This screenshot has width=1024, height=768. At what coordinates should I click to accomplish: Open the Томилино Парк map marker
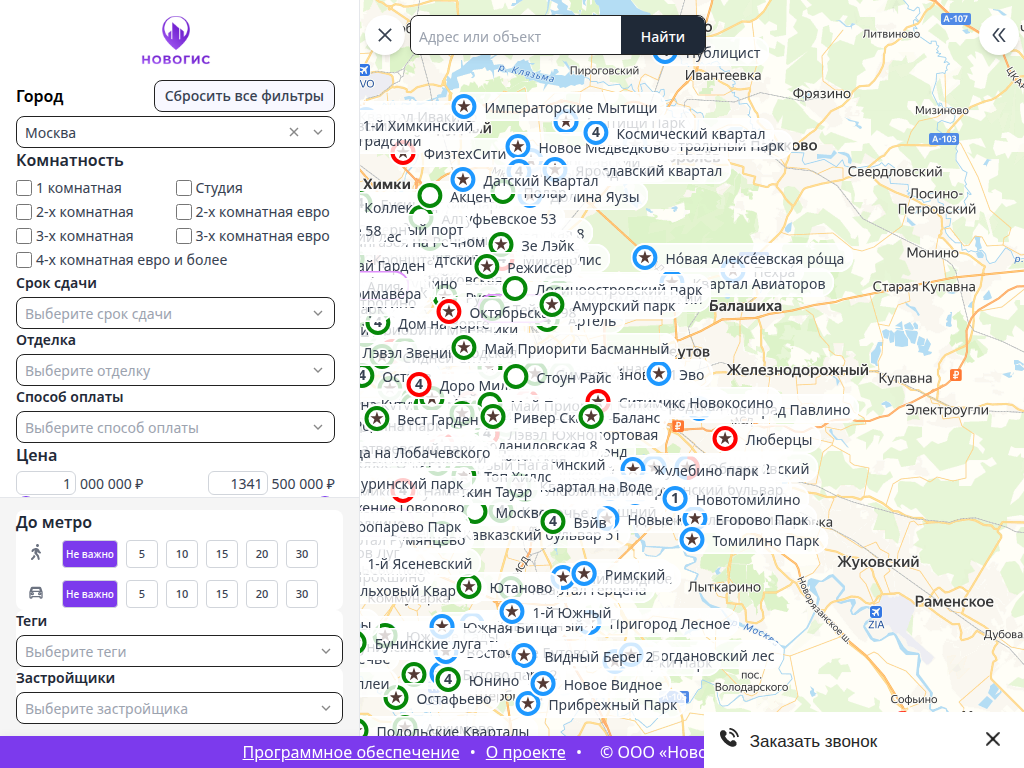tap(692, 540)
